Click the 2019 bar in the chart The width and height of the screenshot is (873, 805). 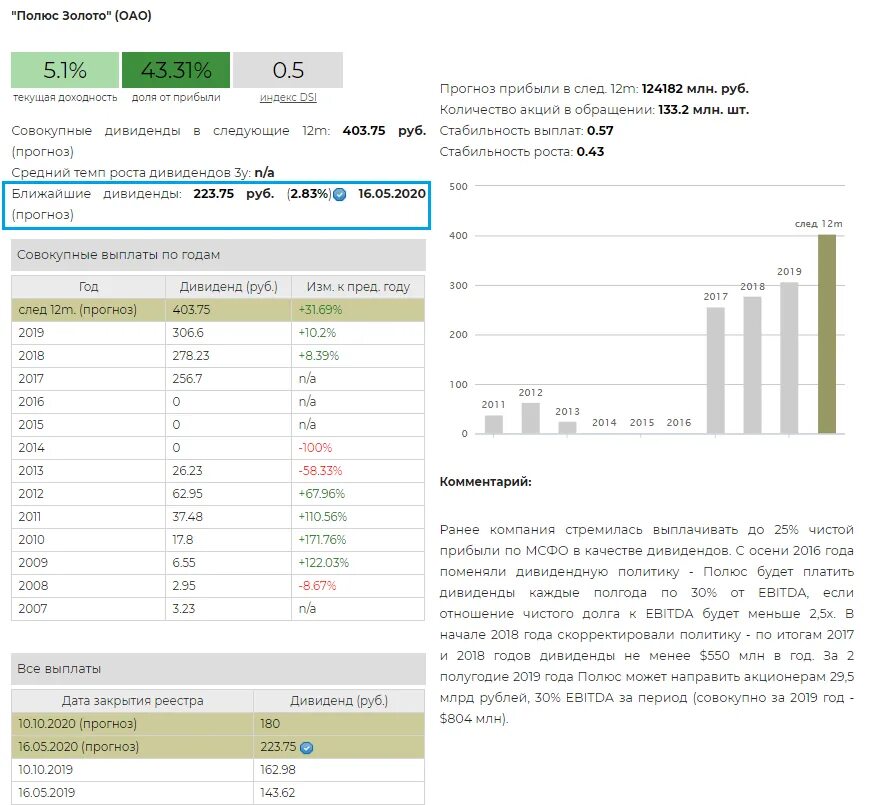pyautogui.click(x=789, y=358)
